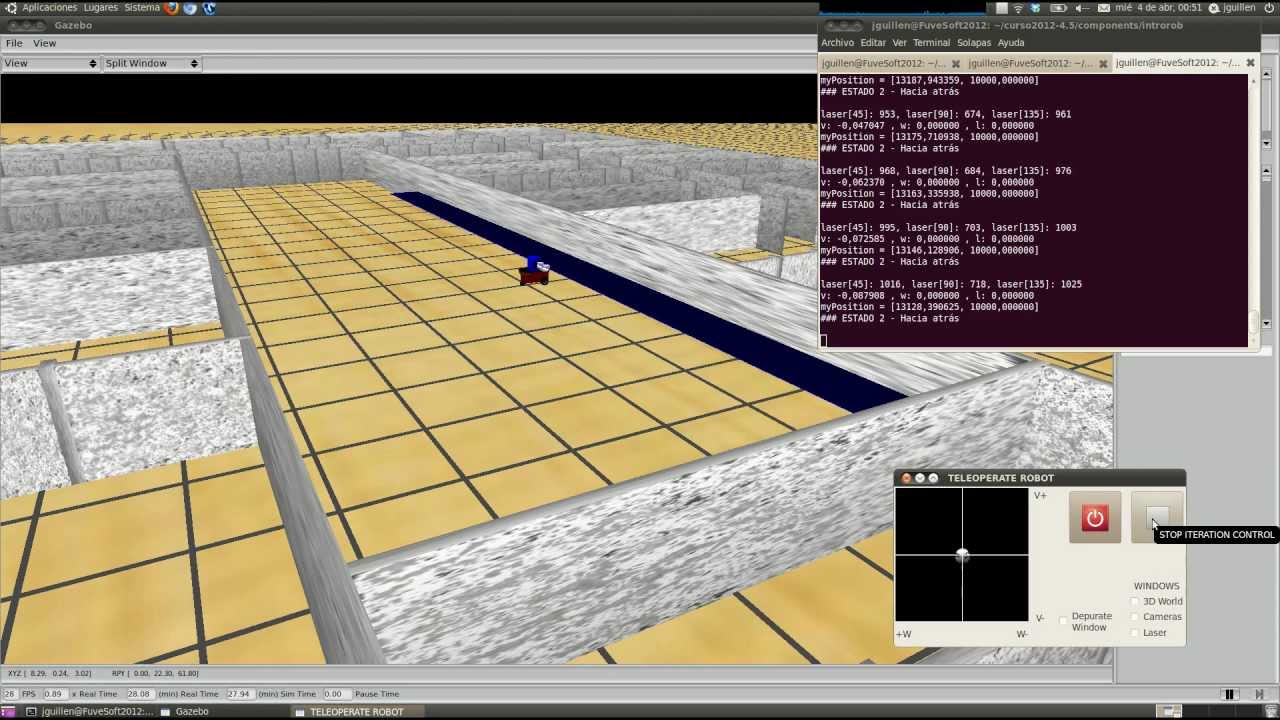Switch to the first terminal tab

(891, 63)
